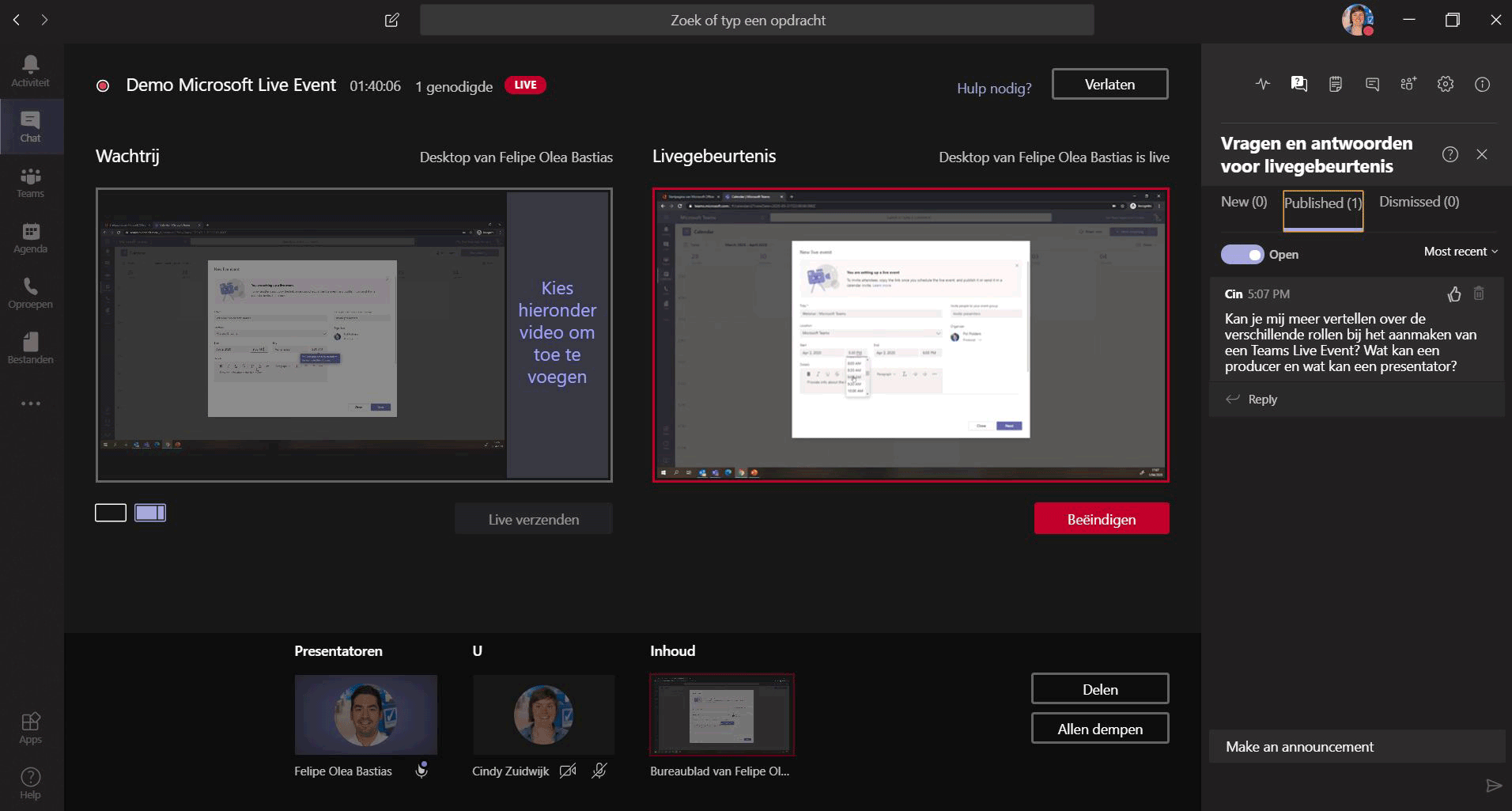
Task: Click the search or command box
Action: tap(757, 20)
